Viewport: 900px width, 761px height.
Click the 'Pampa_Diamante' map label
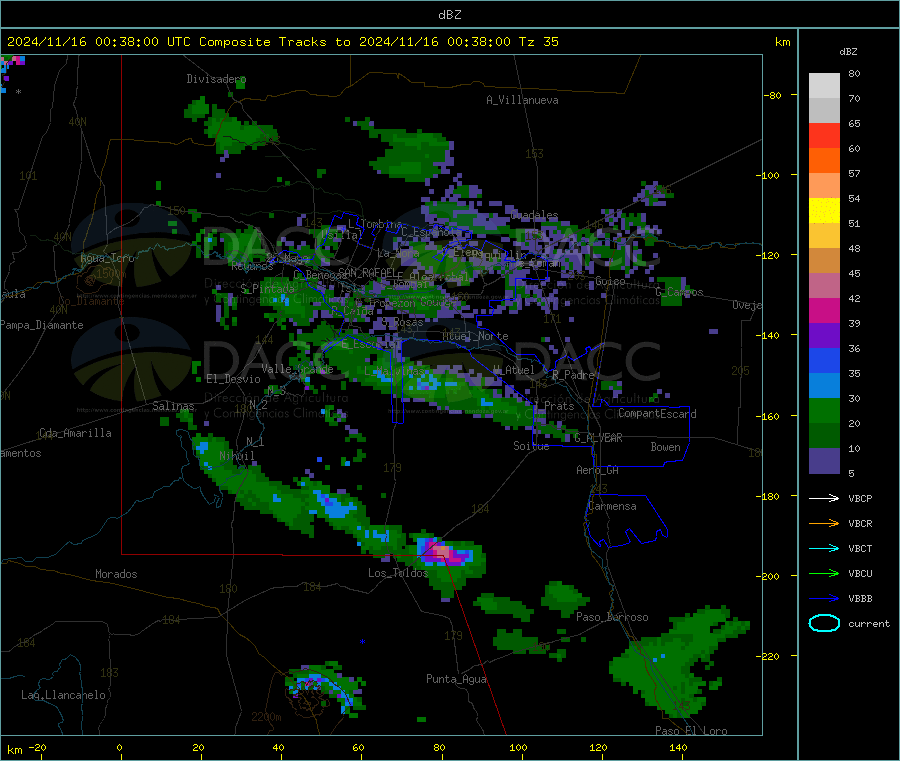pos(42,325)
